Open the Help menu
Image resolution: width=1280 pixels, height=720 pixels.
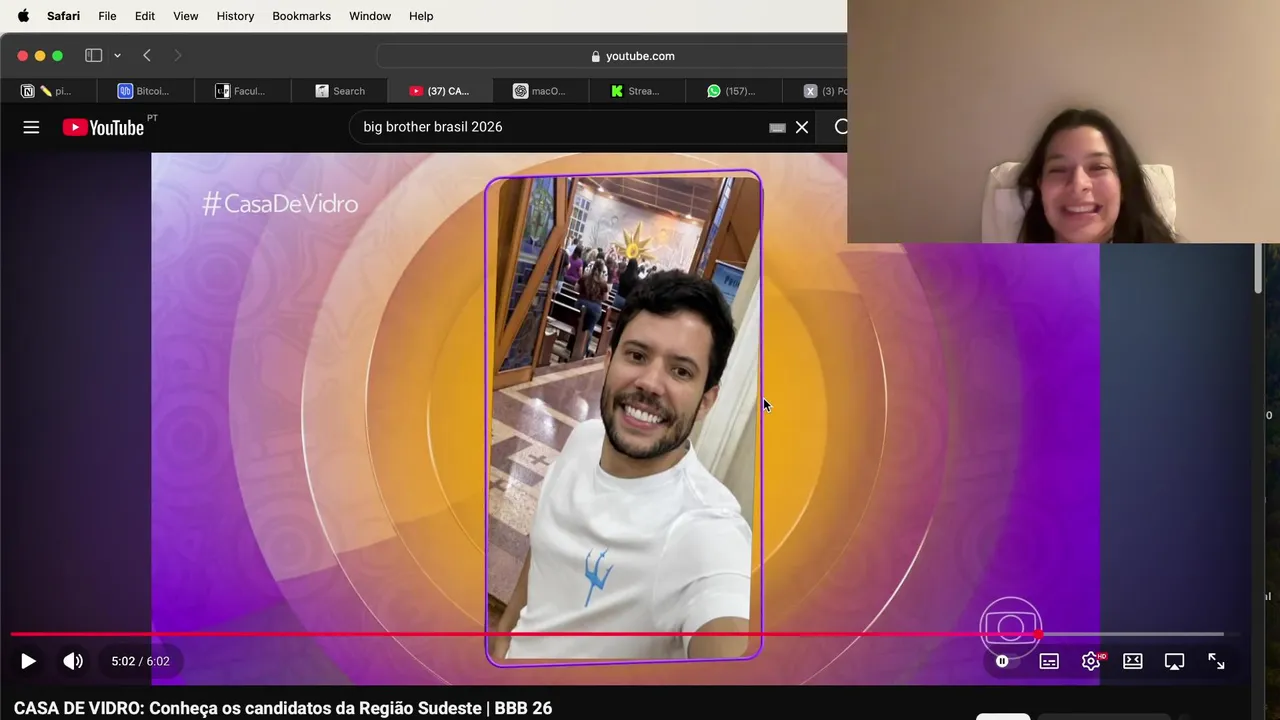tap(421, 16)
